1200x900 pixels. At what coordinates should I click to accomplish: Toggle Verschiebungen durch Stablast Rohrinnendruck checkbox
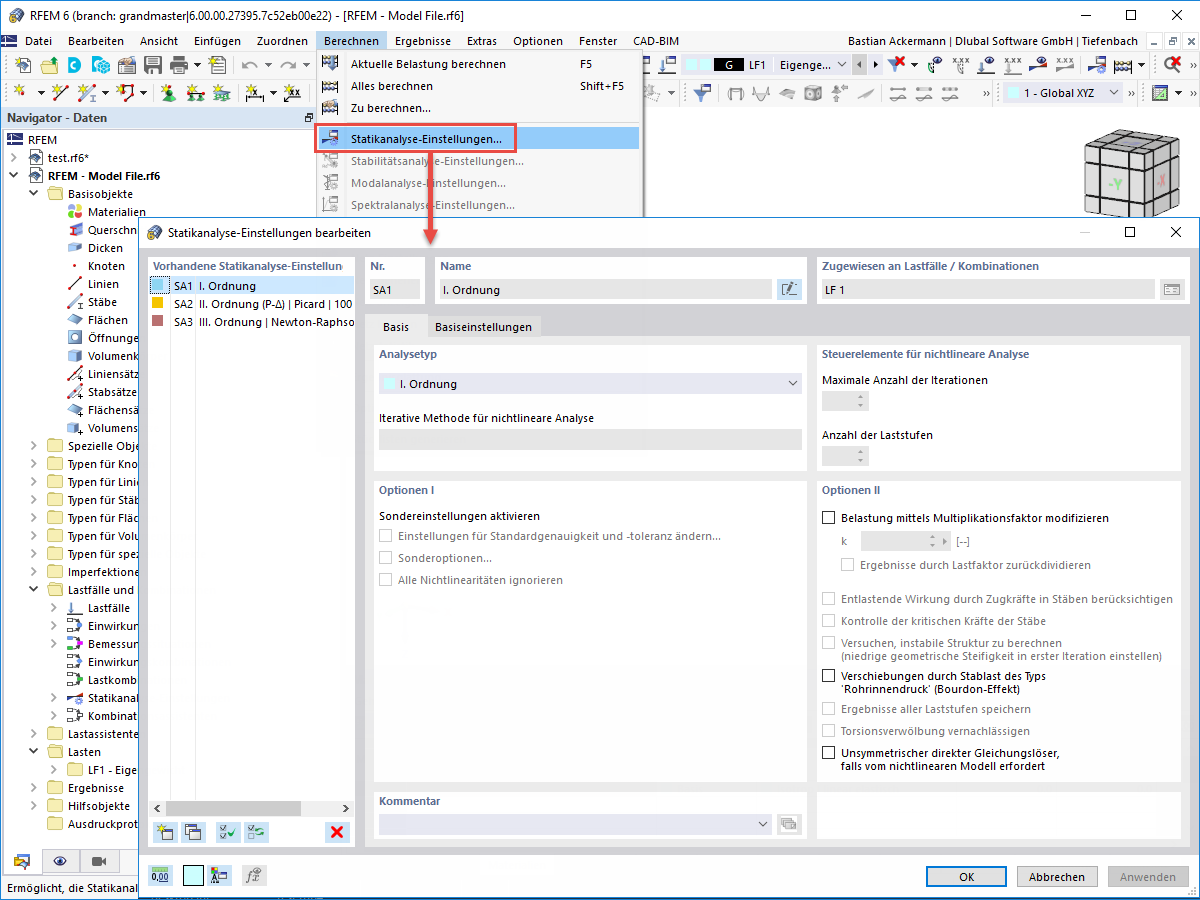[828, 676]
